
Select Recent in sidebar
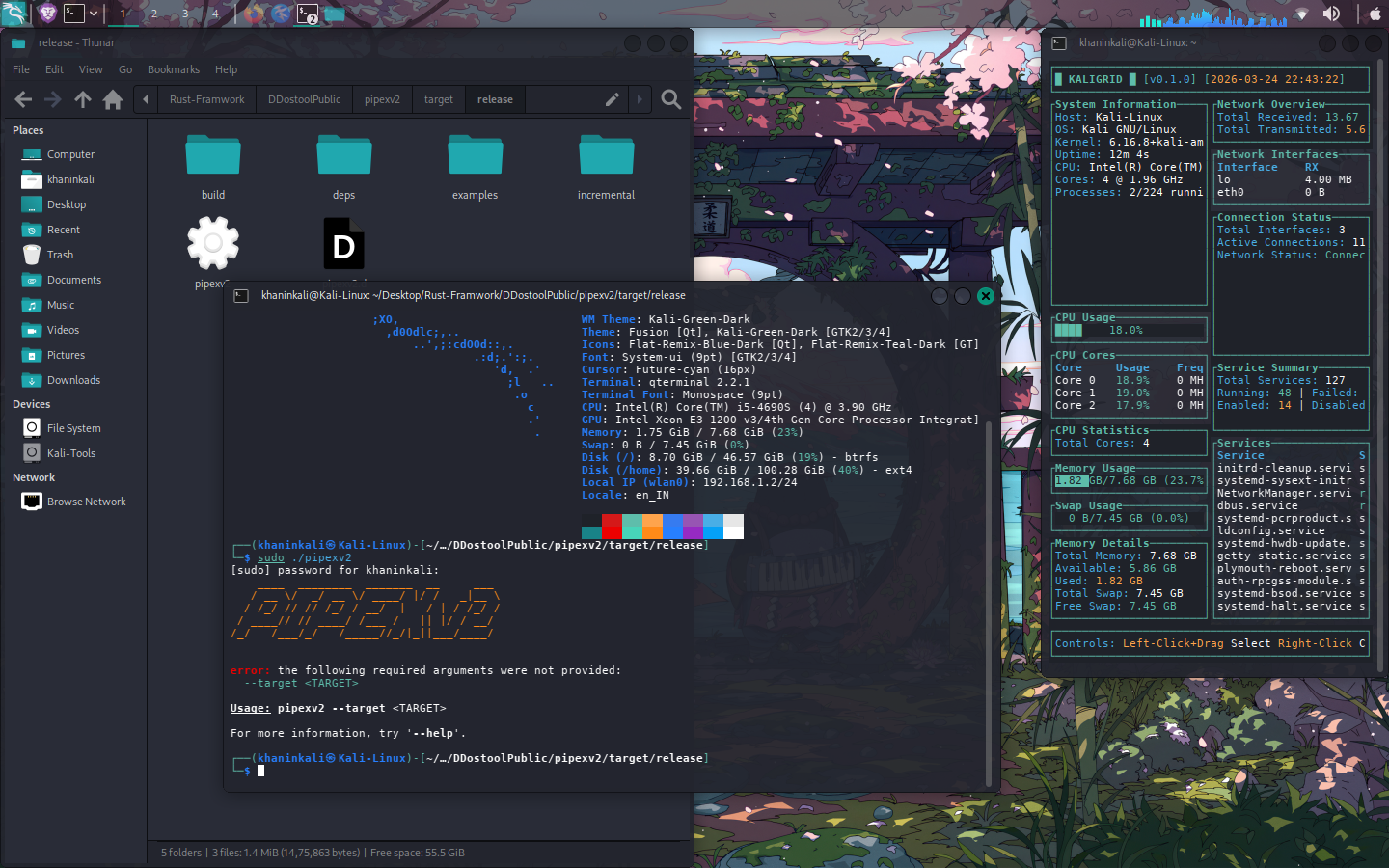tap(74, 230)
